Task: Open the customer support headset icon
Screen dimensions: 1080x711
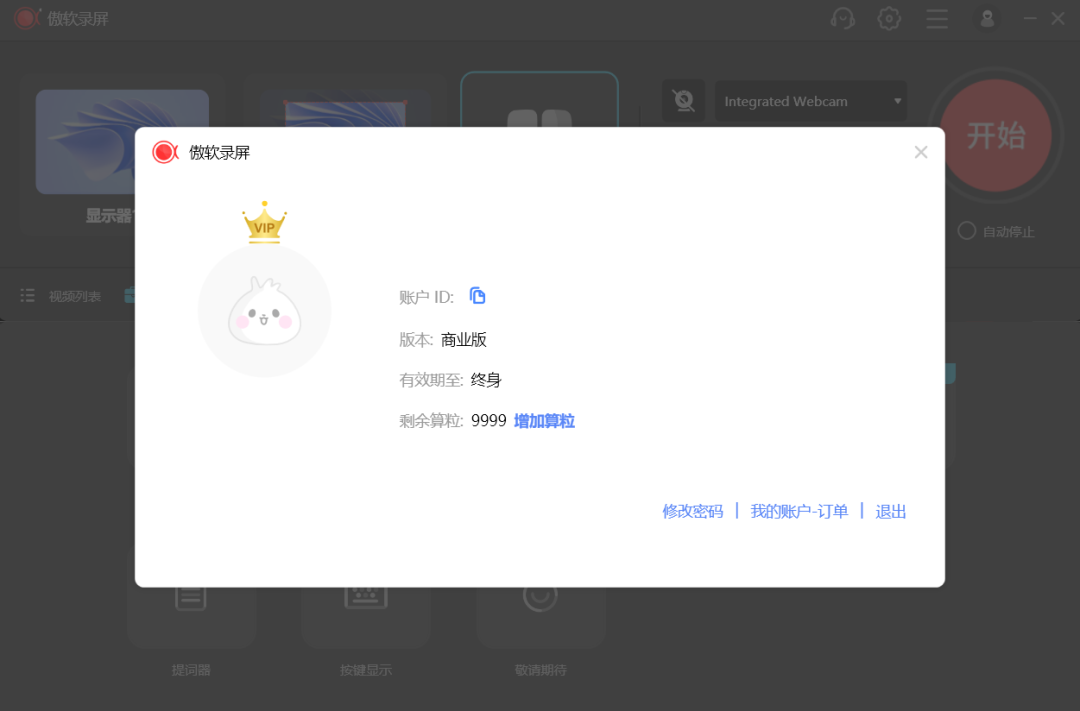Action: coord(842,19)
